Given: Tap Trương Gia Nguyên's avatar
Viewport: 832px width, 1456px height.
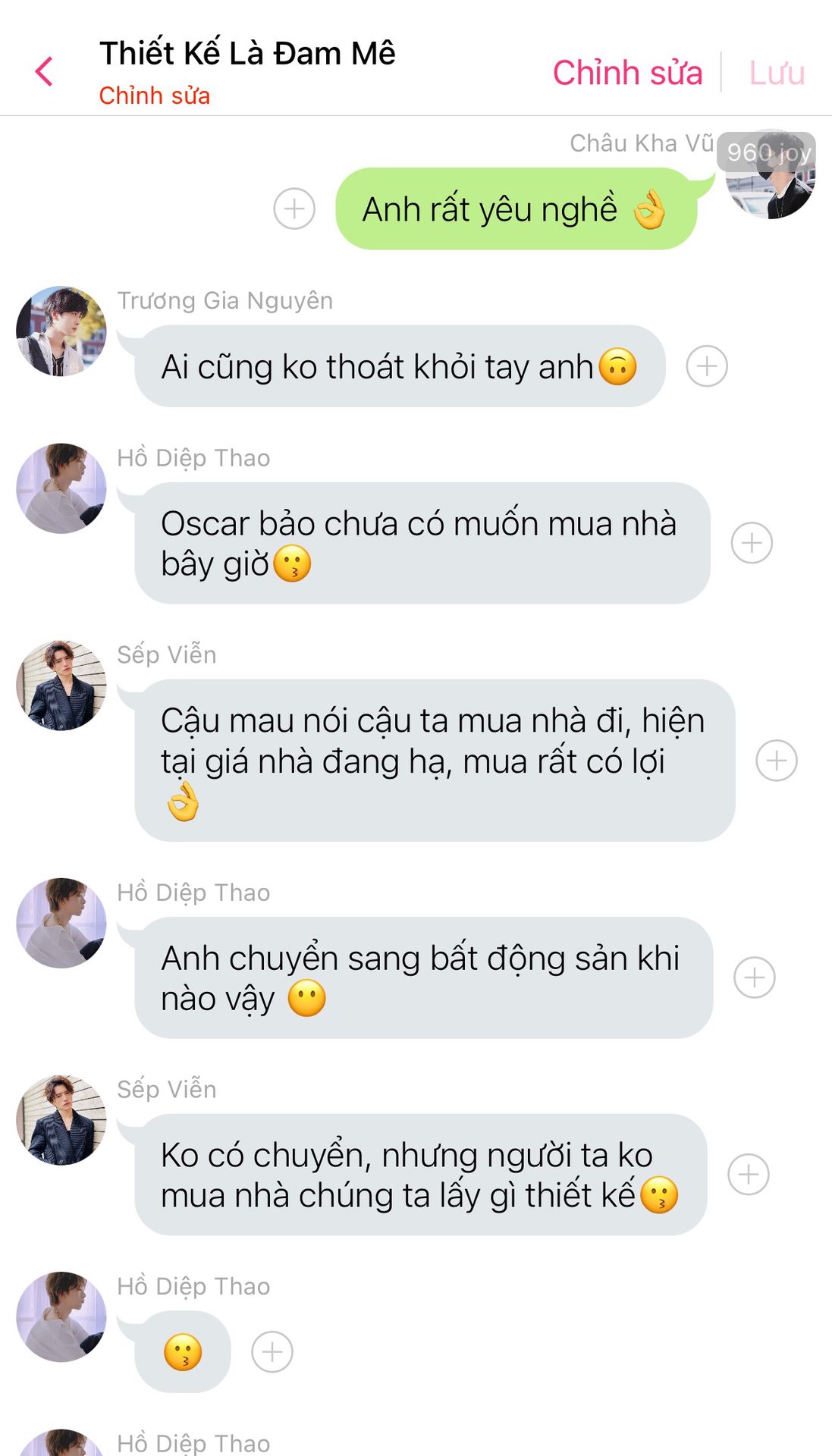Looking at the screenshot, I should pos(61,331).
